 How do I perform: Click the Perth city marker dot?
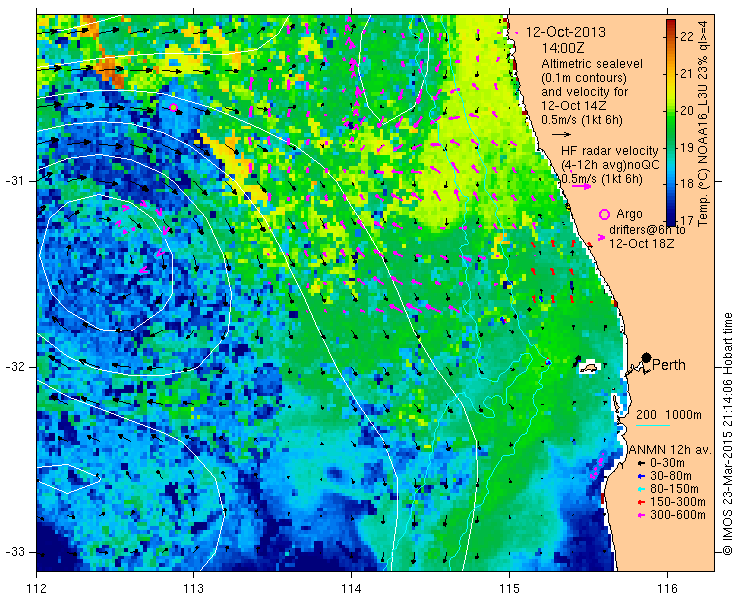[647, 357]
